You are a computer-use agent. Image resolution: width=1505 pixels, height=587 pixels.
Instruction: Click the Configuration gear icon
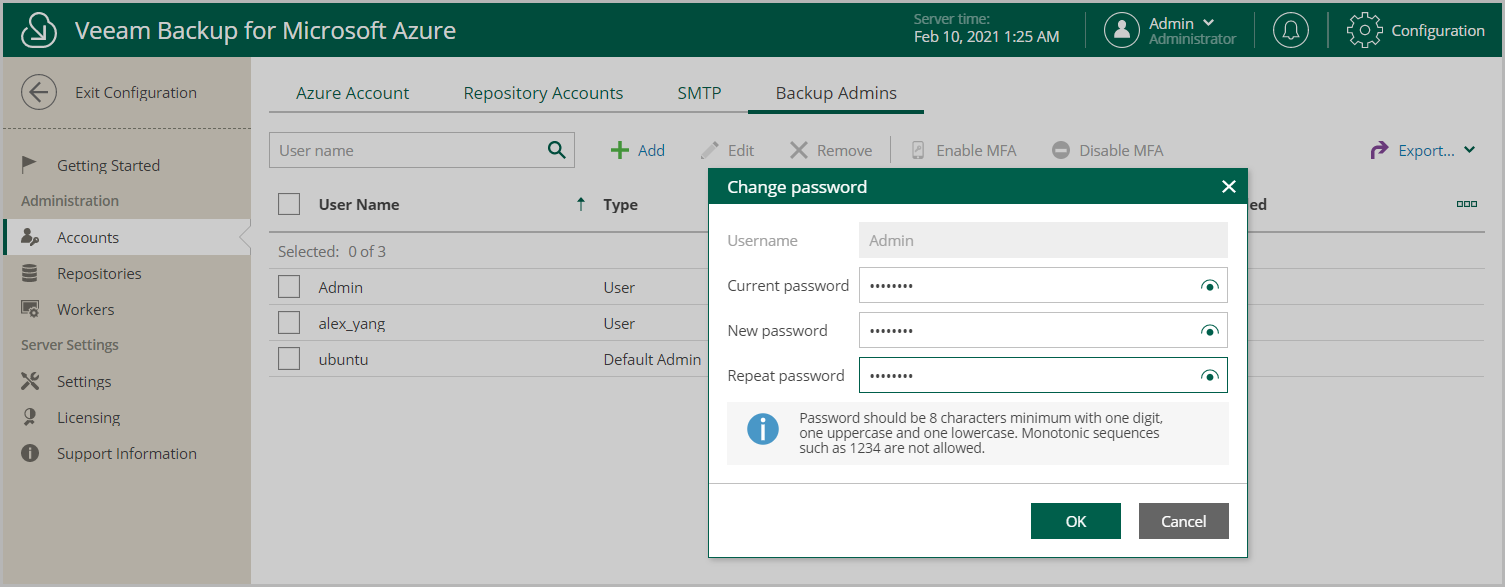1365,30
